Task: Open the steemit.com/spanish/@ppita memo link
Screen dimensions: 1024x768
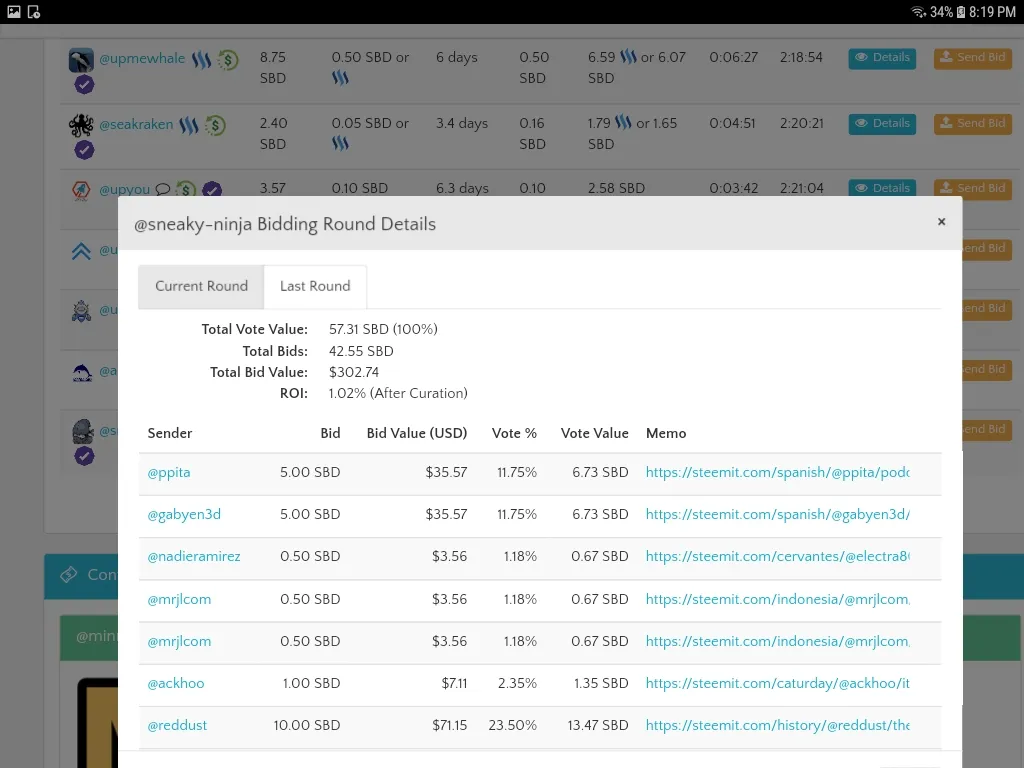Action: coord(778,473)
